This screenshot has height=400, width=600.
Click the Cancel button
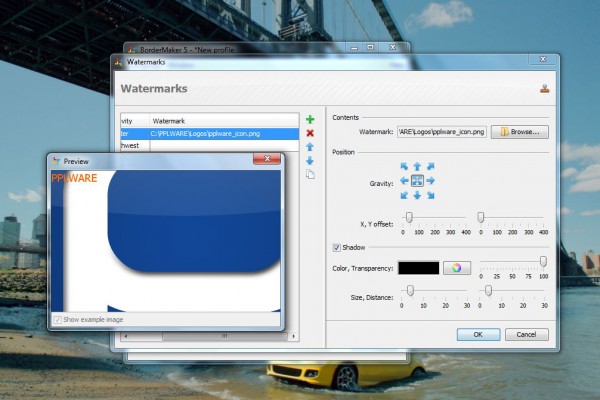[x=527, y=335]
